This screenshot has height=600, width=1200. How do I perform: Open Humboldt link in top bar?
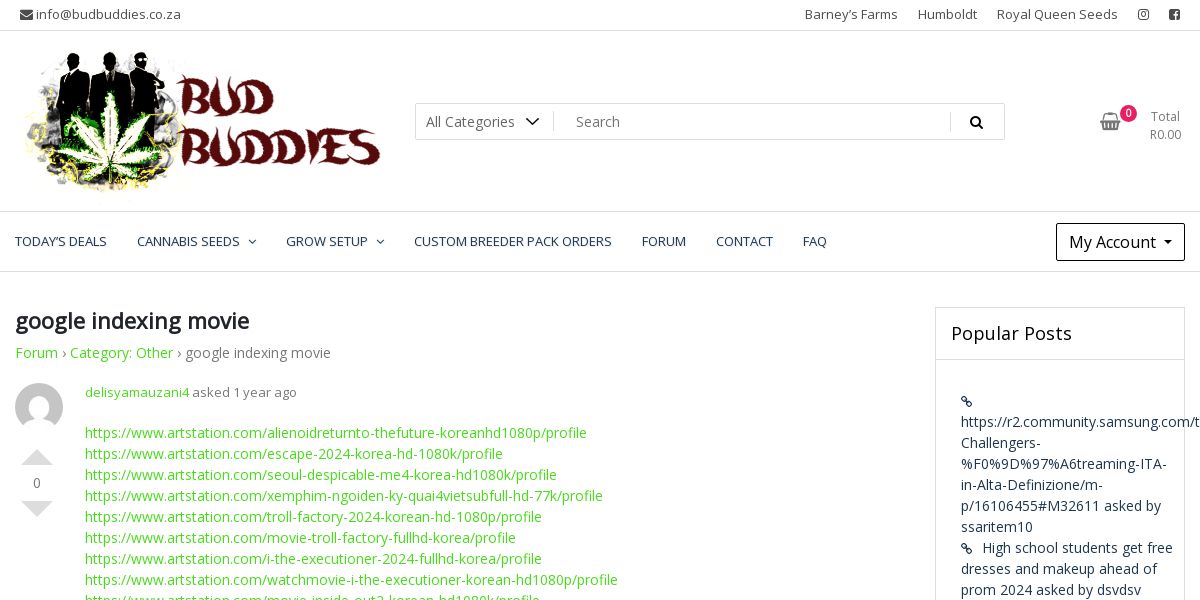(947, 15)
